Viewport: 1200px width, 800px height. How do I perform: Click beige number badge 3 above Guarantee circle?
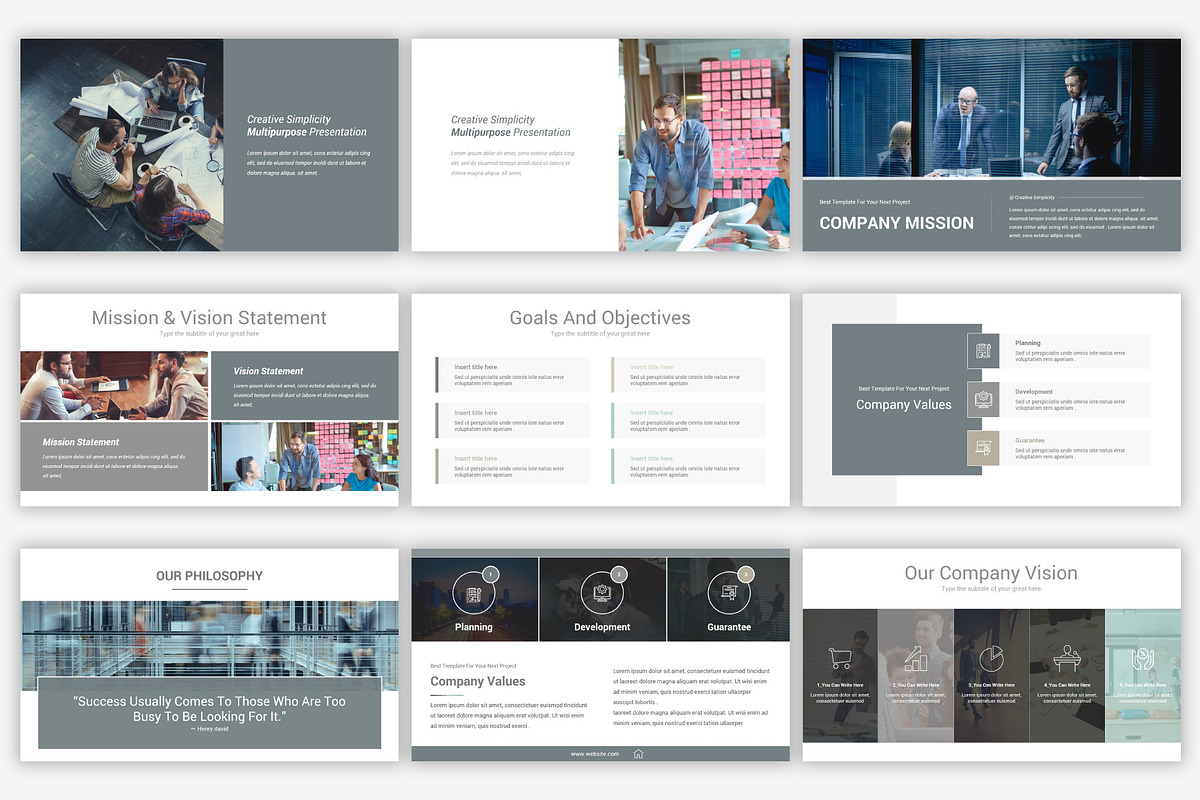pos(746,574)
